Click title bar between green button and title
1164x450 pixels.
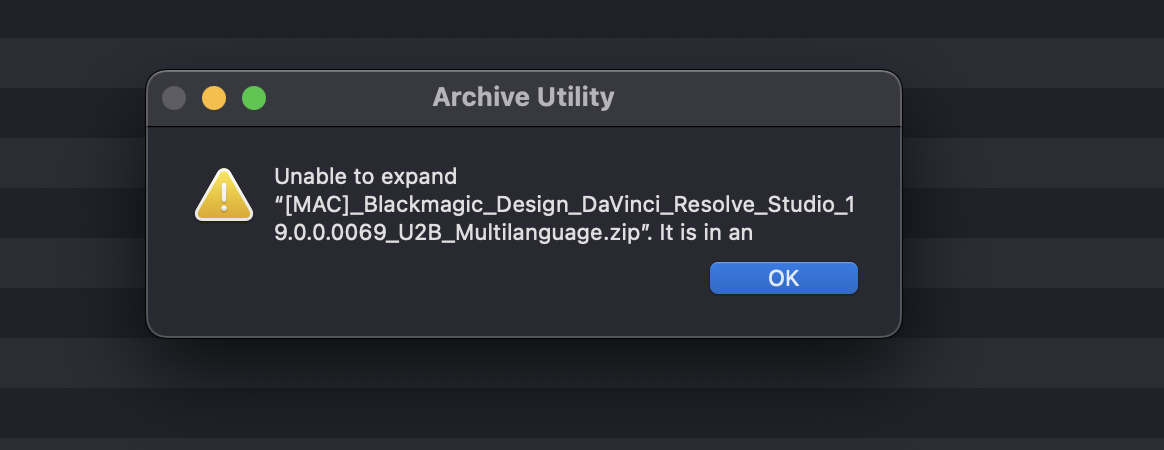coord(349,98)
